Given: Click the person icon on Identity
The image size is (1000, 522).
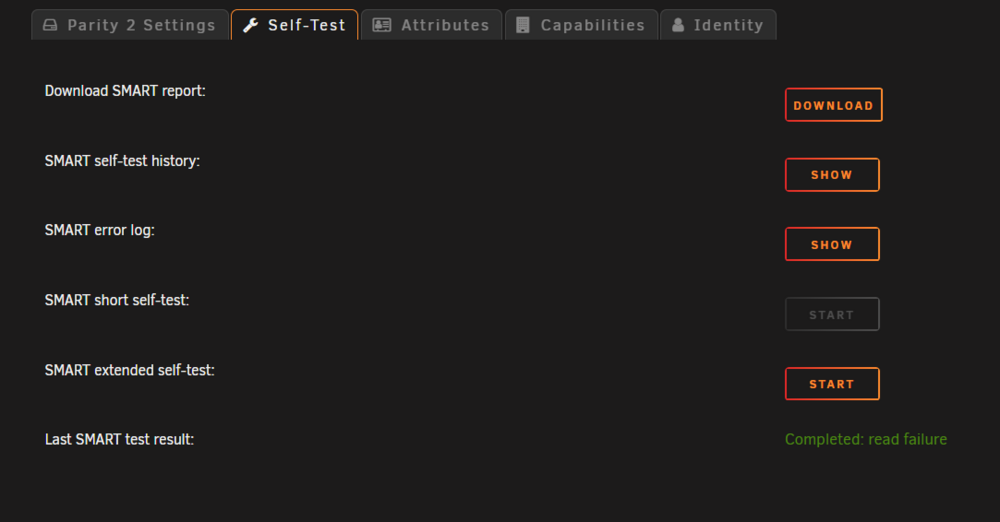Looking at the screenshot, I should tap(679, 25).
